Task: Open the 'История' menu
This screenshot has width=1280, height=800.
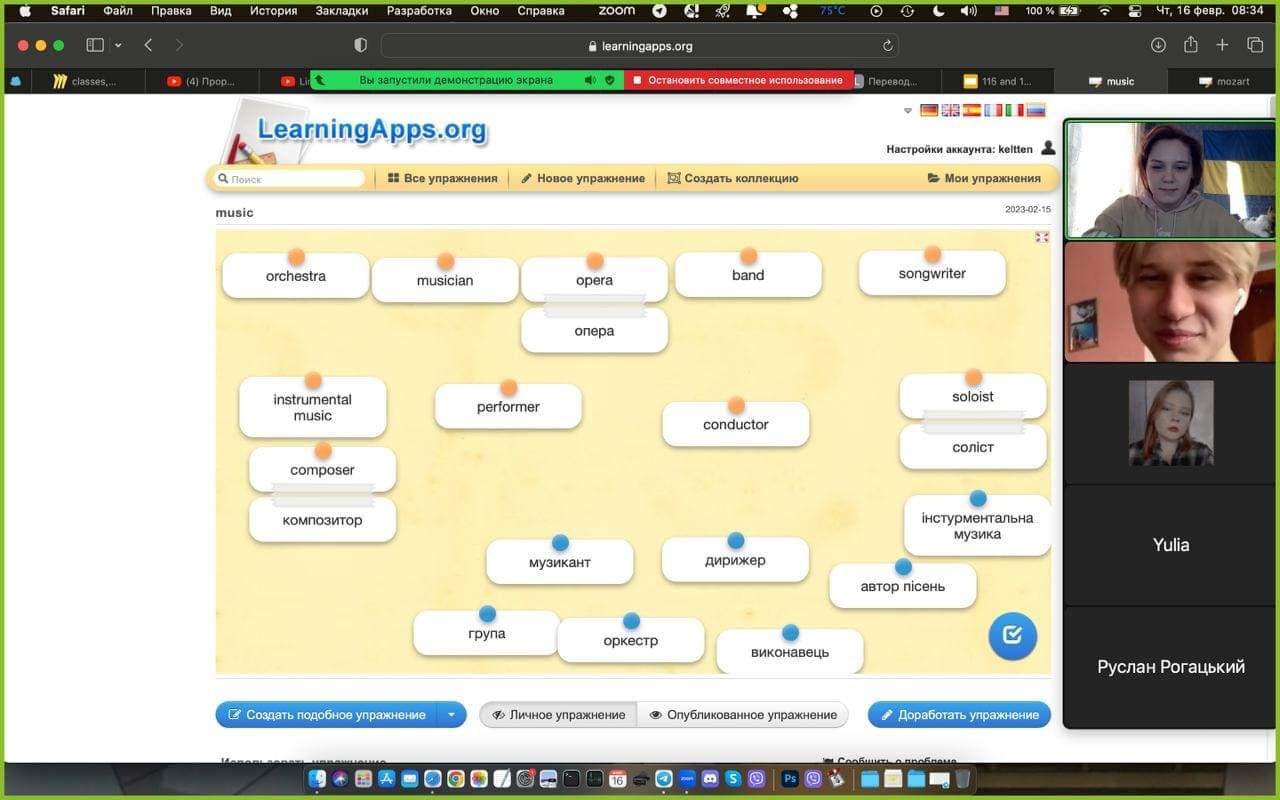Action: coord(273,11)
